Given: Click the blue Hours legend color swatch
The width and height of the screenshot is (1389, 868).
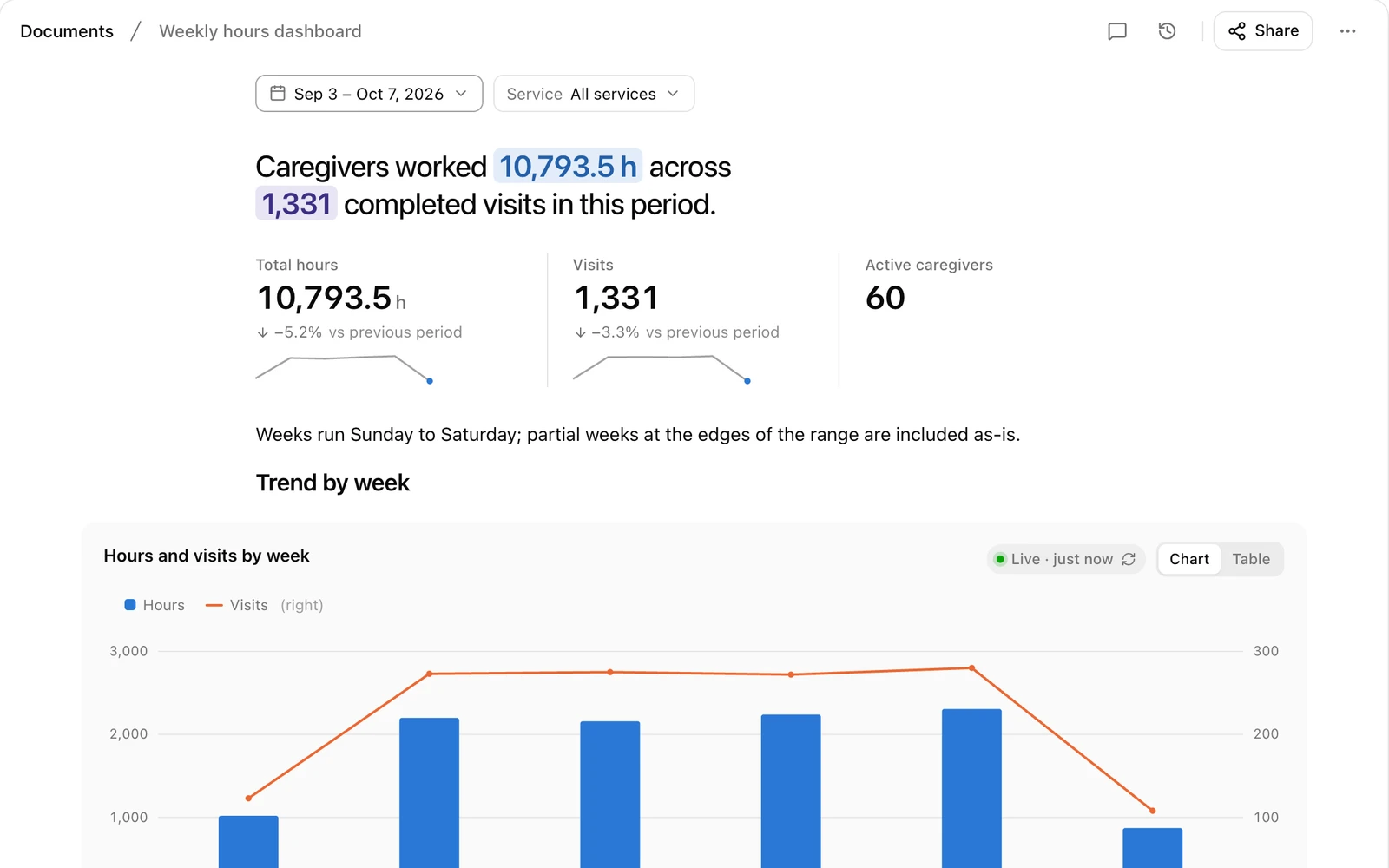Looking at the screenshot, I should 130,605.
